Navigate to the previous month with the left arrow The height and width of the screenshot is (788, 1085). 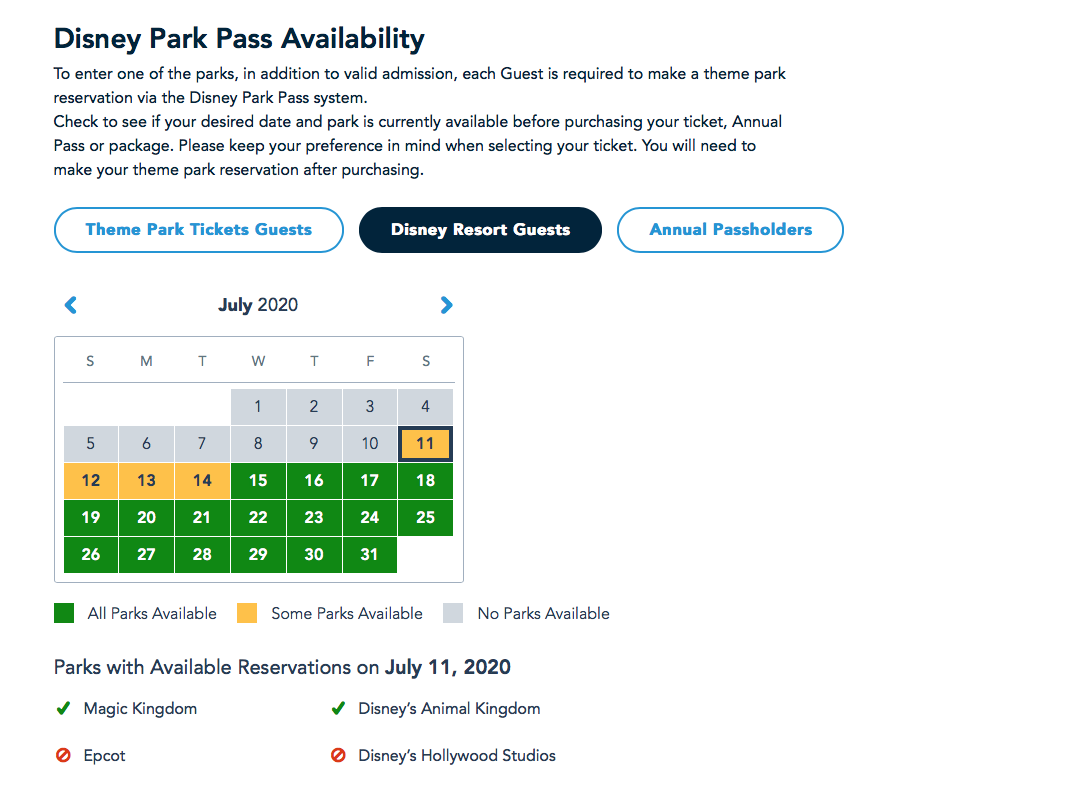(x=70, y=305)
